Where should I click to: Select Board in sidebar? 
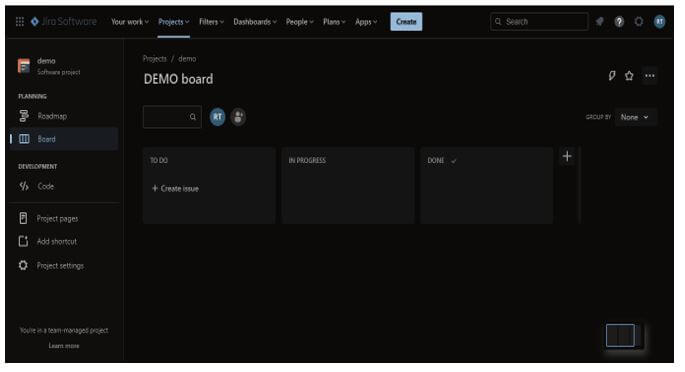[64, 139]
